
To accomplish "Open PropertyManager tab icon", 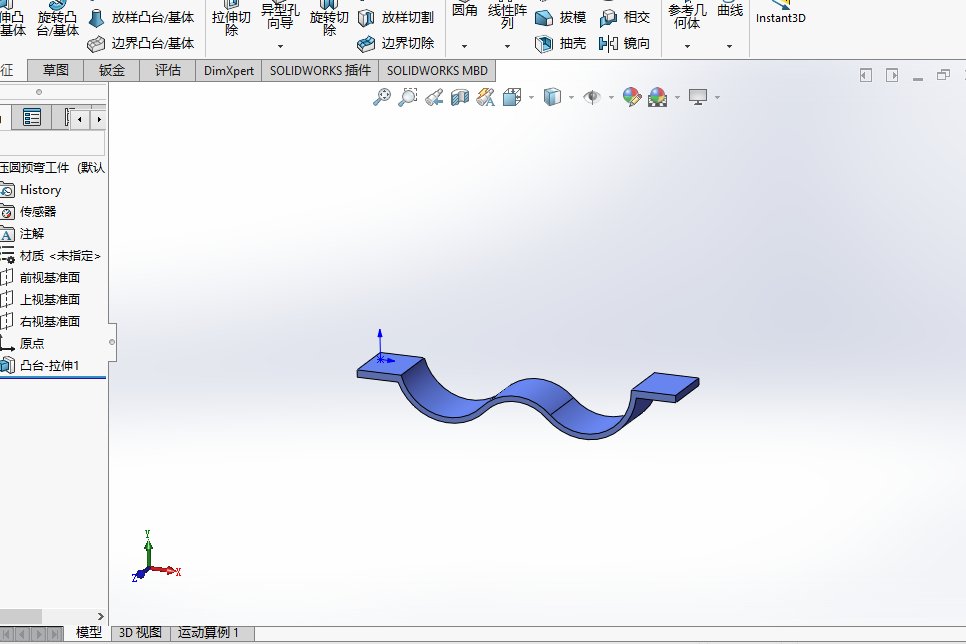I will [x=31, y=117].
